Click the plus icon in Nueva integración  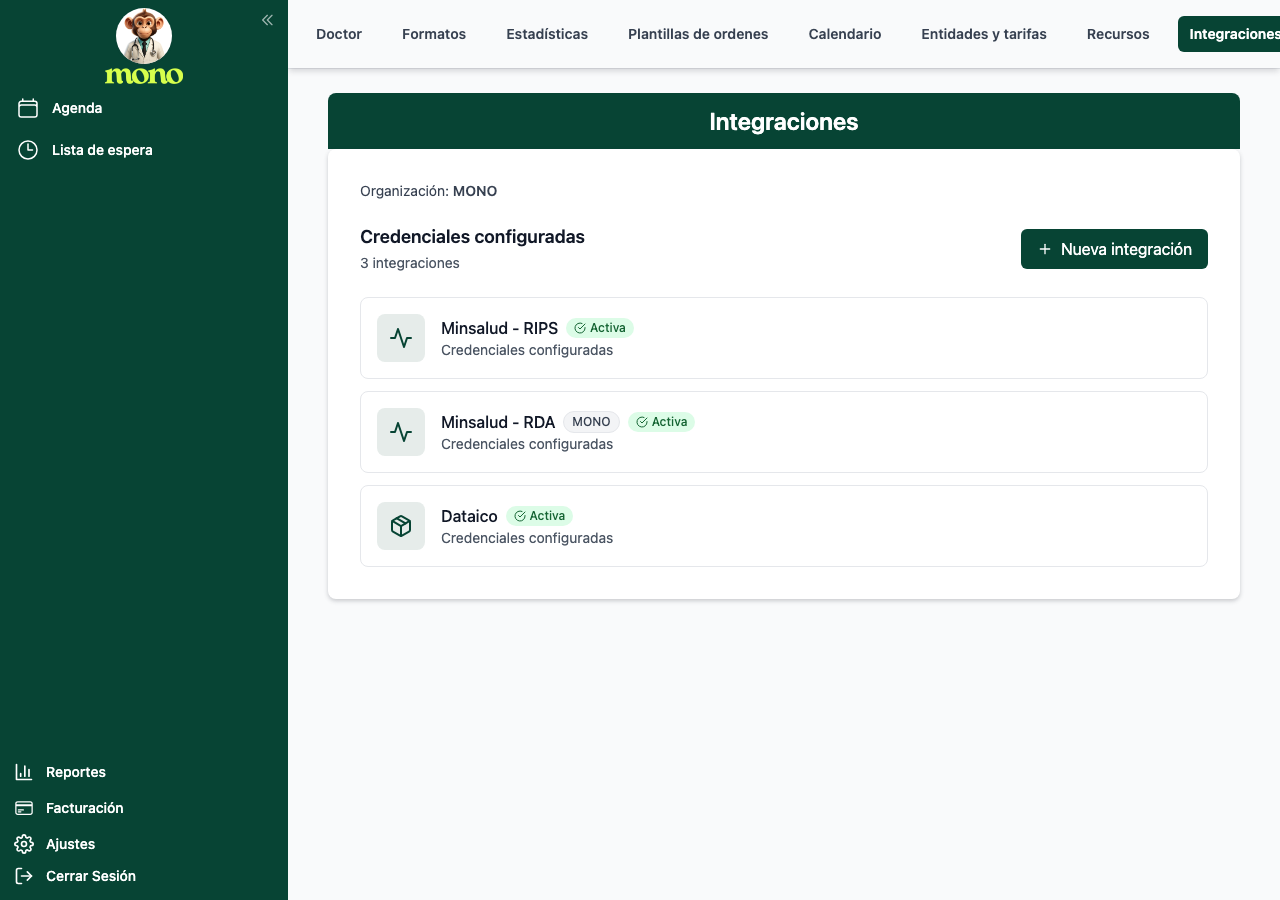coord(1045,249)
